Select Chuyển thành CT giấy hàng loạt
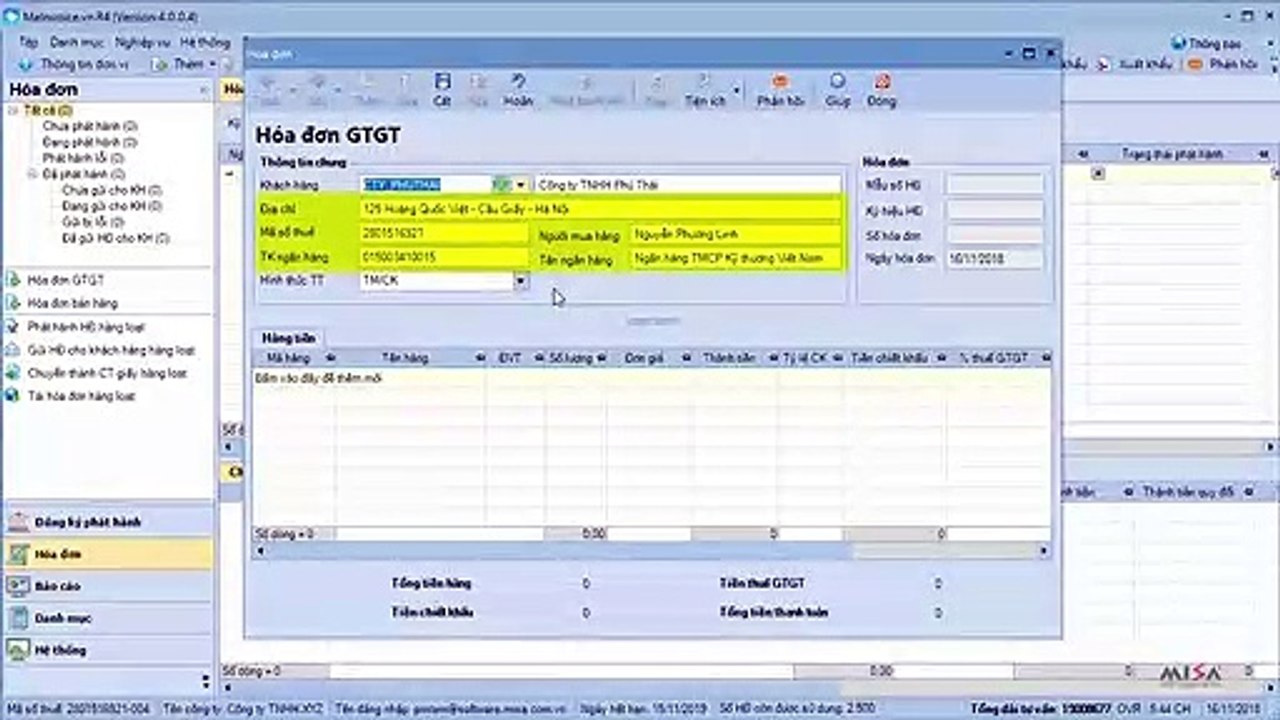This screenshot has width=1280, height=720. coord(107,373)
